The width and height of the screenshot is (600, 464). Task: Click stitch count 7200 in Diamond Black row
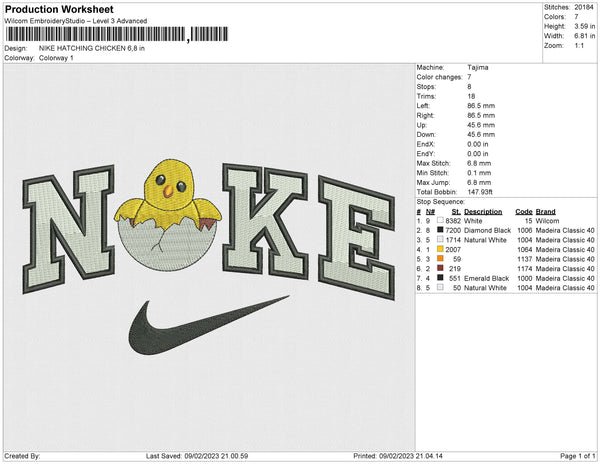453,230
